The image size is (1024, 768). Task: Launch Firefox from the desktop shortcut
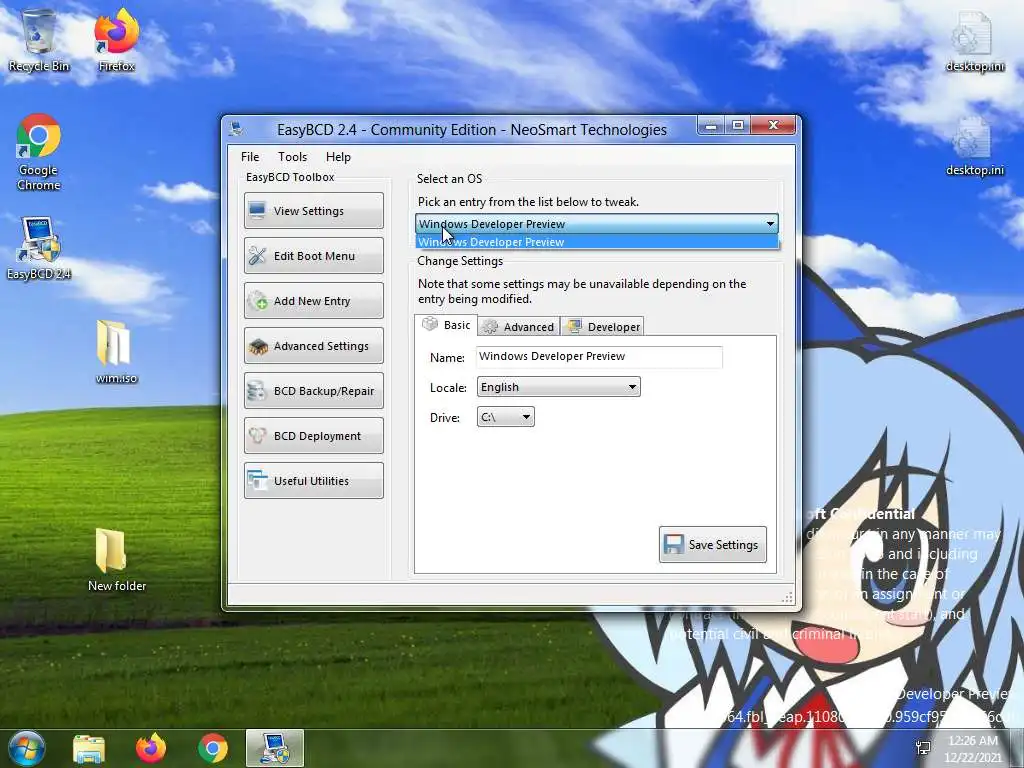pyautogui.click(x=116, y=39)
